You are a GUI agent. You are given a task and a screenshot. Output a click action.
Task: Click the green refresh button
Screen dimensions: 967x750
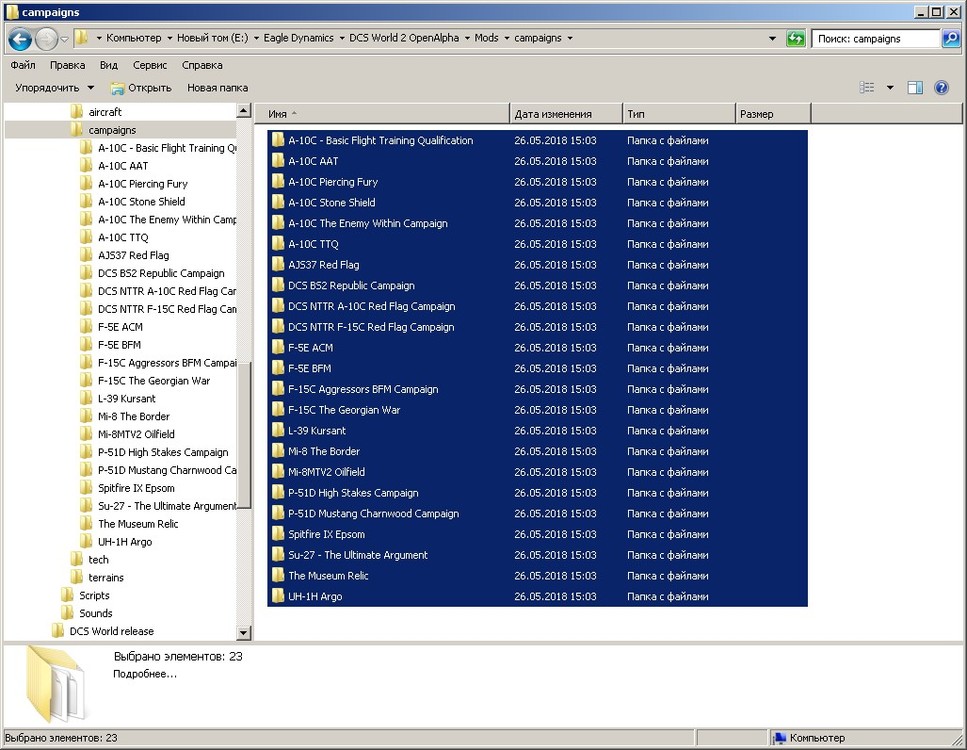pos(796,38)
